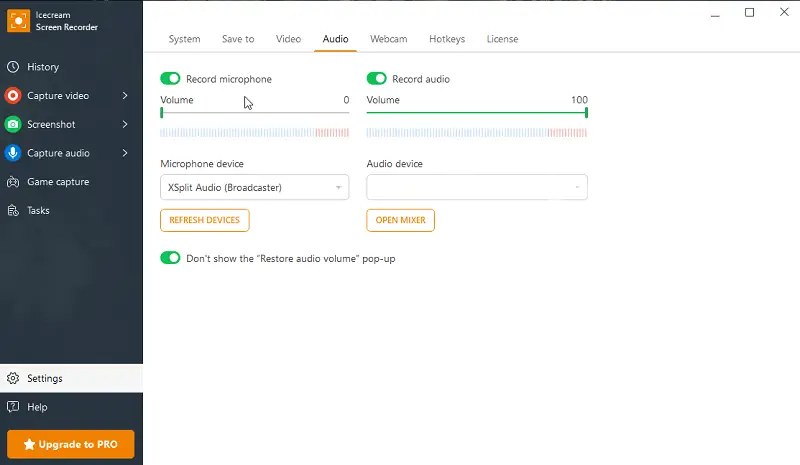Viewport: 800px width, 465px height.
Task: Expand the Capture video submenu arrow
Action: coord(125,96)
